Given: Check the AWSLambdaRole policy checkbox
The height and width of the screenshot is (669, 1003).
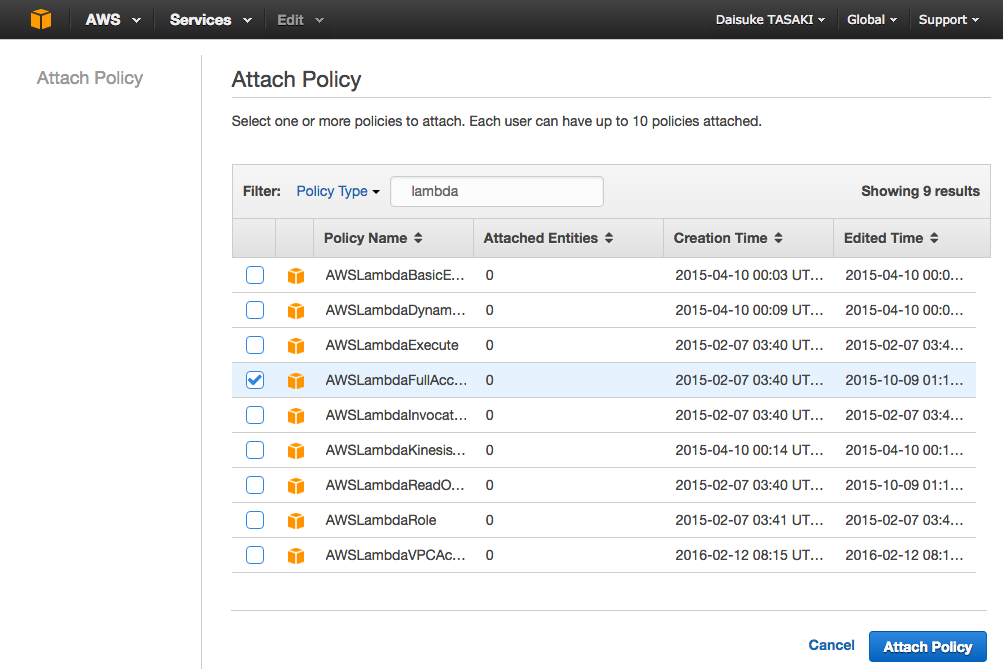Looking at the screenshot, I should [x=255, y=520].
